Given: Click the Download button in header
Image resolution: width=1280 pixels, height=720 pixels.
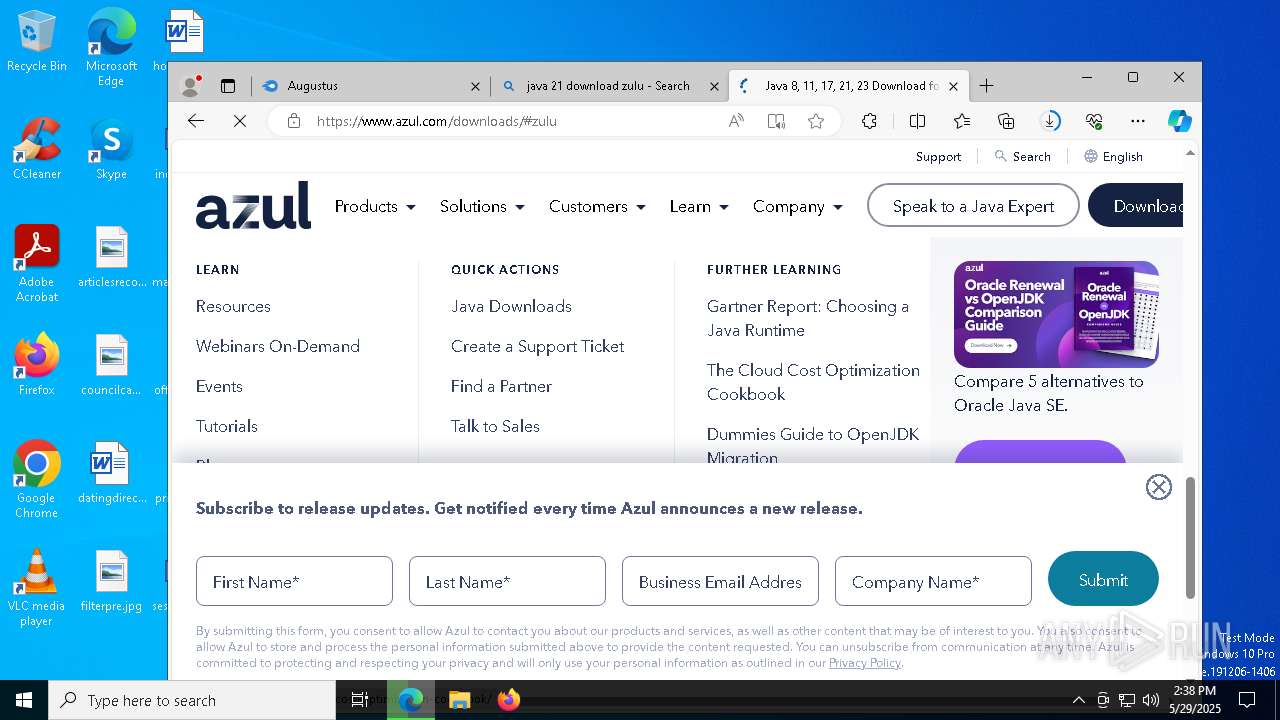Looking at the screenshot, I should coord(1136,206).
